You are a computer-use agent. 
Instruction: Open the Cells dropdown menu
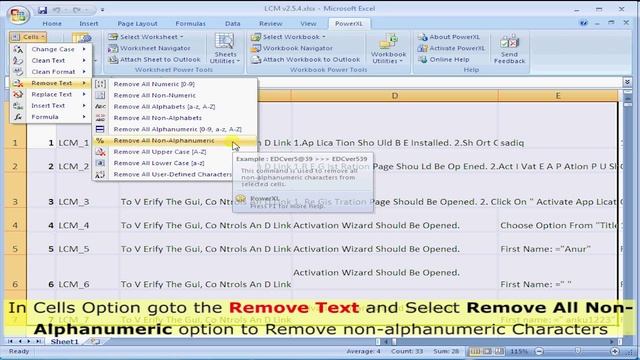point(28,37)
